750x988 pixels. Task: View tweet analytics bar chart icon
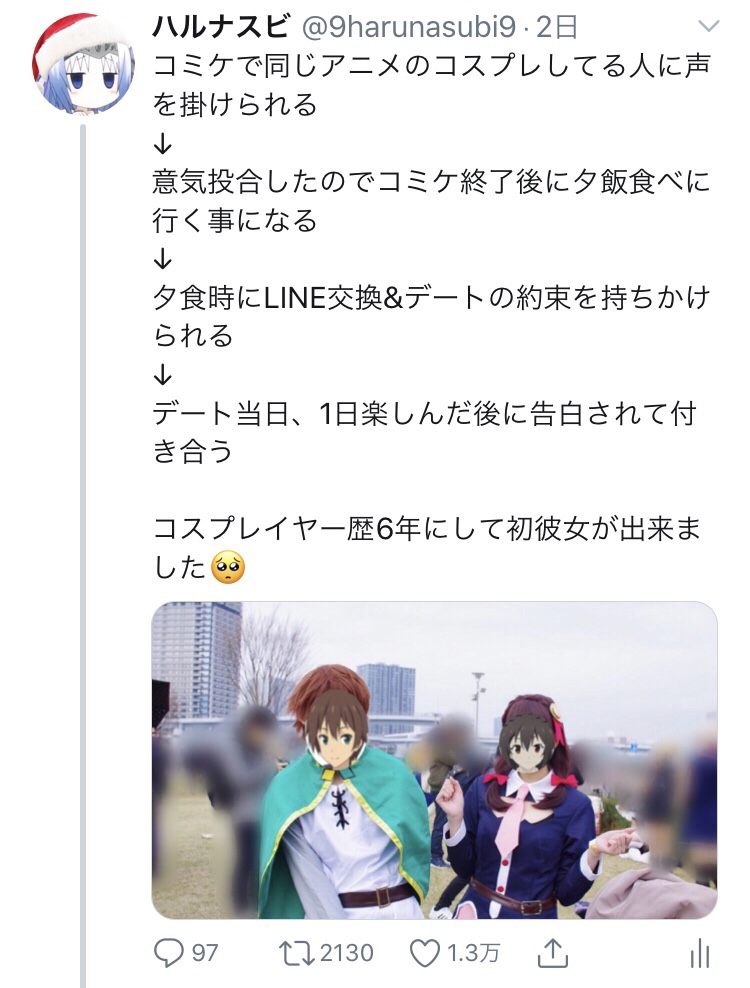coord(700,953)
